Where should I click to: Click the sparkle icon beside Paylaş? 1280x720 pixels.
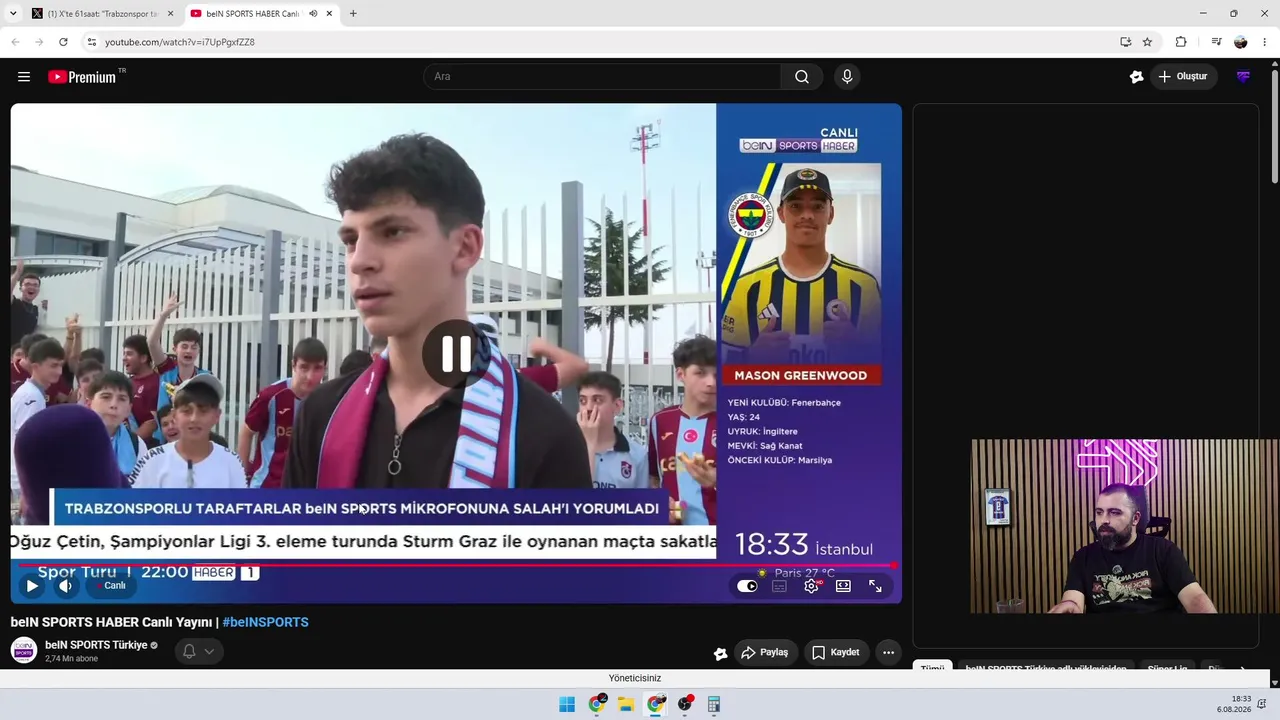pyautogui.click(x=720, y=653)
